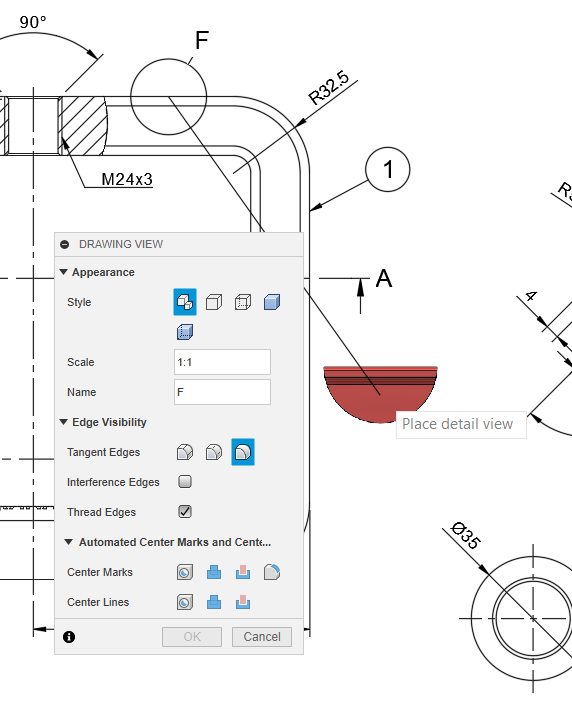
Task: Click into the Scale field showing 1:1
Action: pyautogui.click(x=222, y=362)
